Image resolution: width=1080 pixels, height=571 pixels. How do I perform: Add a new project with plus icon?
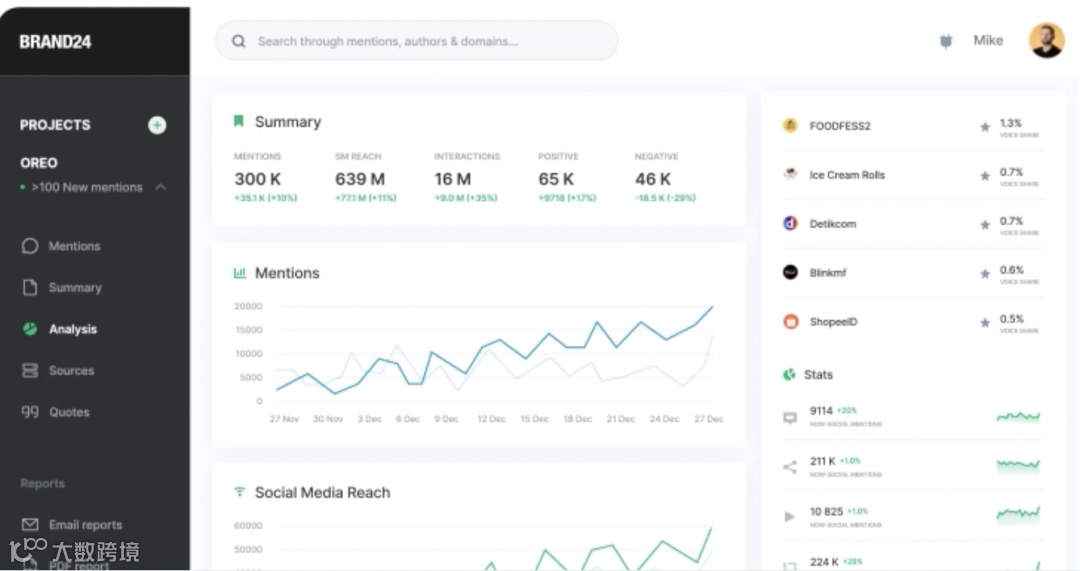click(157, 125)
